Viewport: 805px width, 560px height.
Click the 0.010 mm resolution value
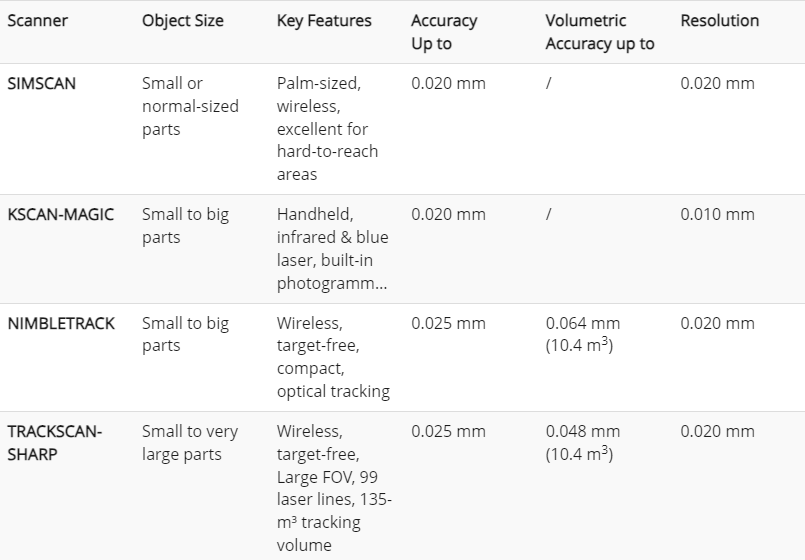(717, 214)
